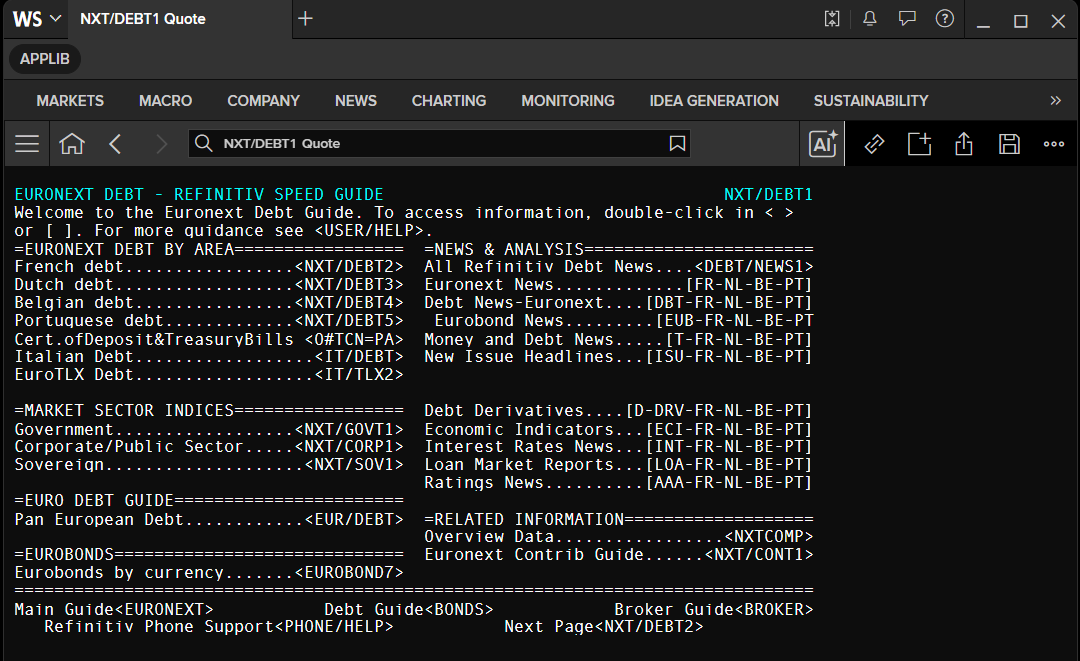
Task: Open Main Guide <EURONEXT> link
Action: click(x=165, y=609)
